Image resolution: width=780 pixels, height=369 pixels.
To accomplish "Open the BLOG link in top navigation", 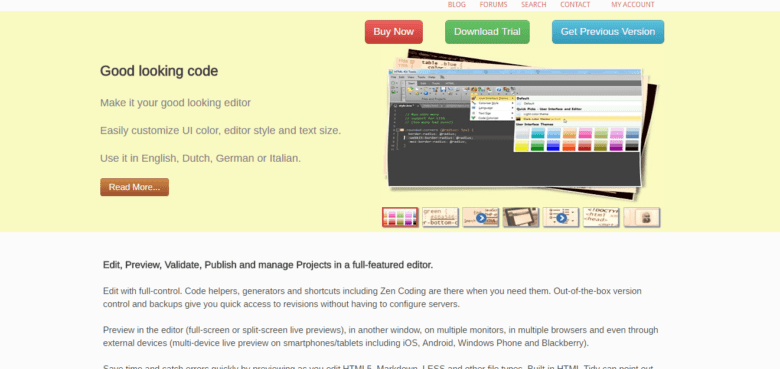I will [456, 4].
